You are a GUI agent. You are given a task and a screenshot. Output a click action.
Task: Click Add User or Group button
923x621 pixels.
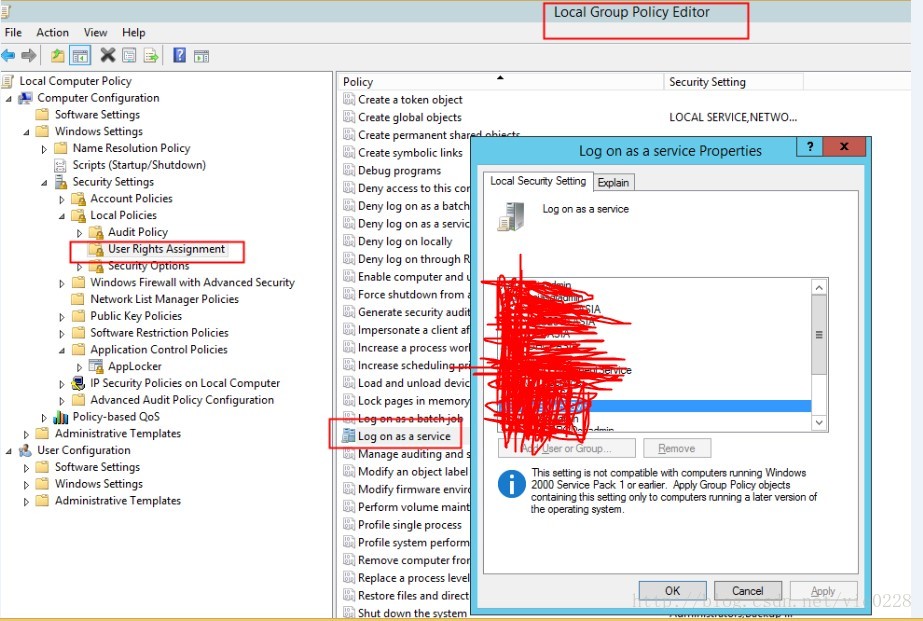coord(567,449)
